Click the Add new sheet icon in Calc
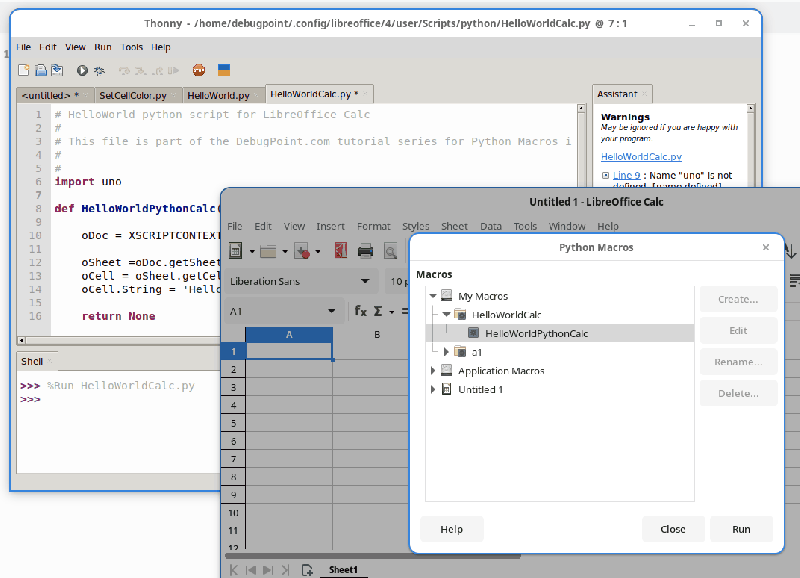This screenshot has width=800, height=578. coord(307,570)
